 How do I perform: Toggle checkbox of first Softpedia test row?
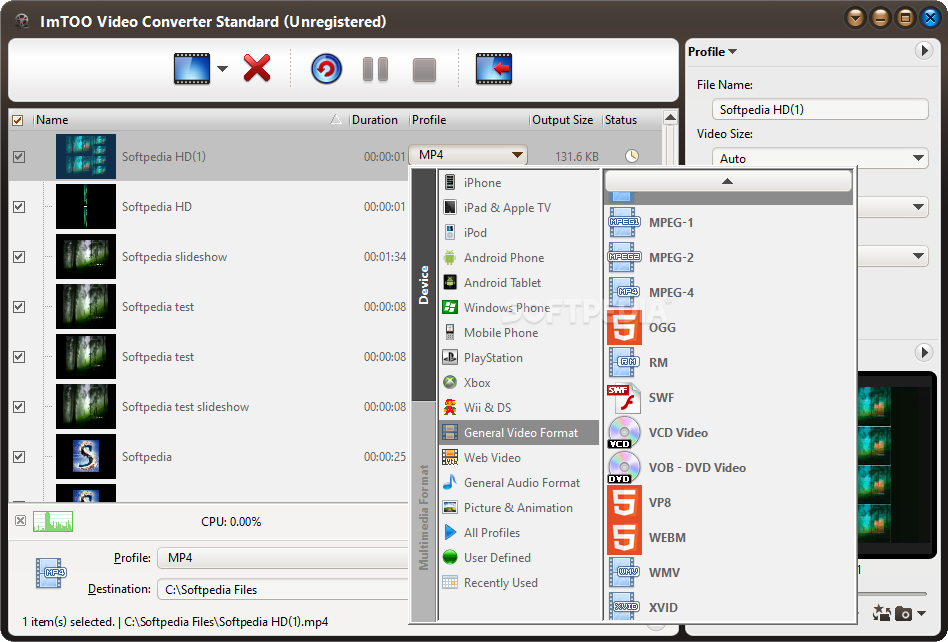[19, 307]
